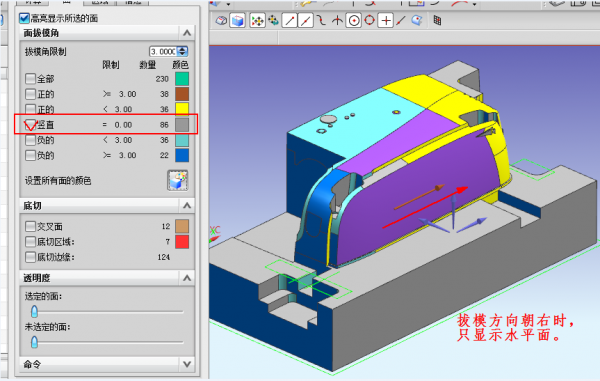Uncheck highlight selected faces checkbox
Image resolution: width=600 pixels, height=381 pixels.
[24, 18]
